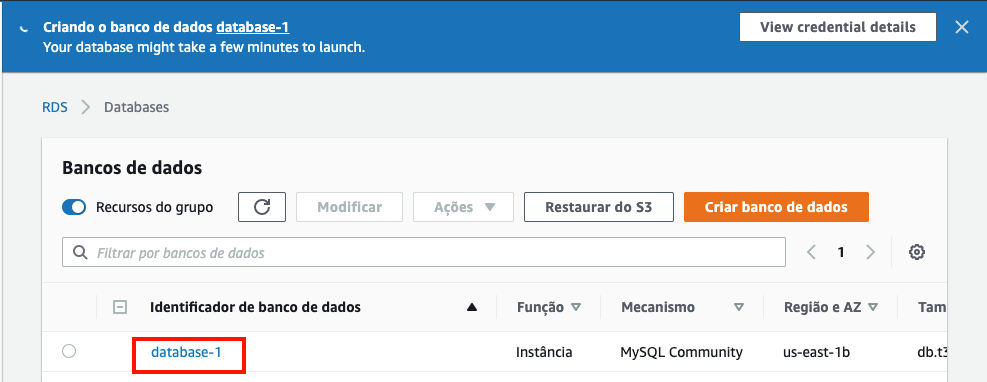Viewport: 987px width, 382px height.
Task: Expand the Ações dropdown menu
Action: pos(463,207)
